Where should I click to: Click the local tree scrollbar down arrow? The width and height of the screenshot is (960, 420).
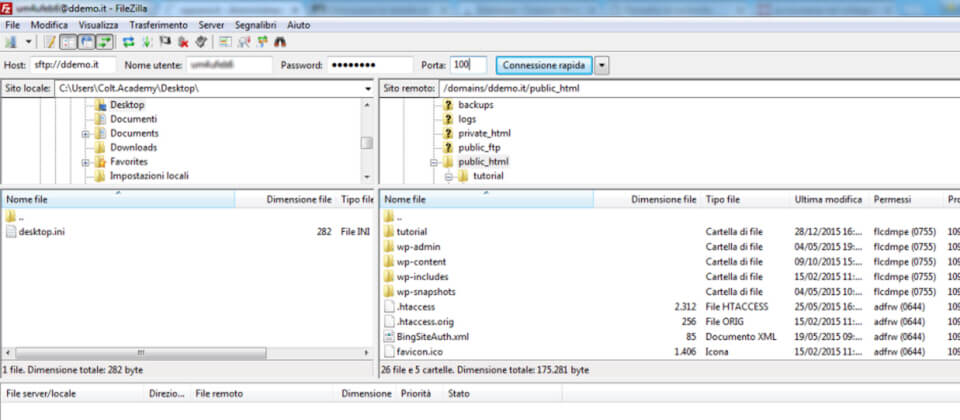(x=367, y=177)
